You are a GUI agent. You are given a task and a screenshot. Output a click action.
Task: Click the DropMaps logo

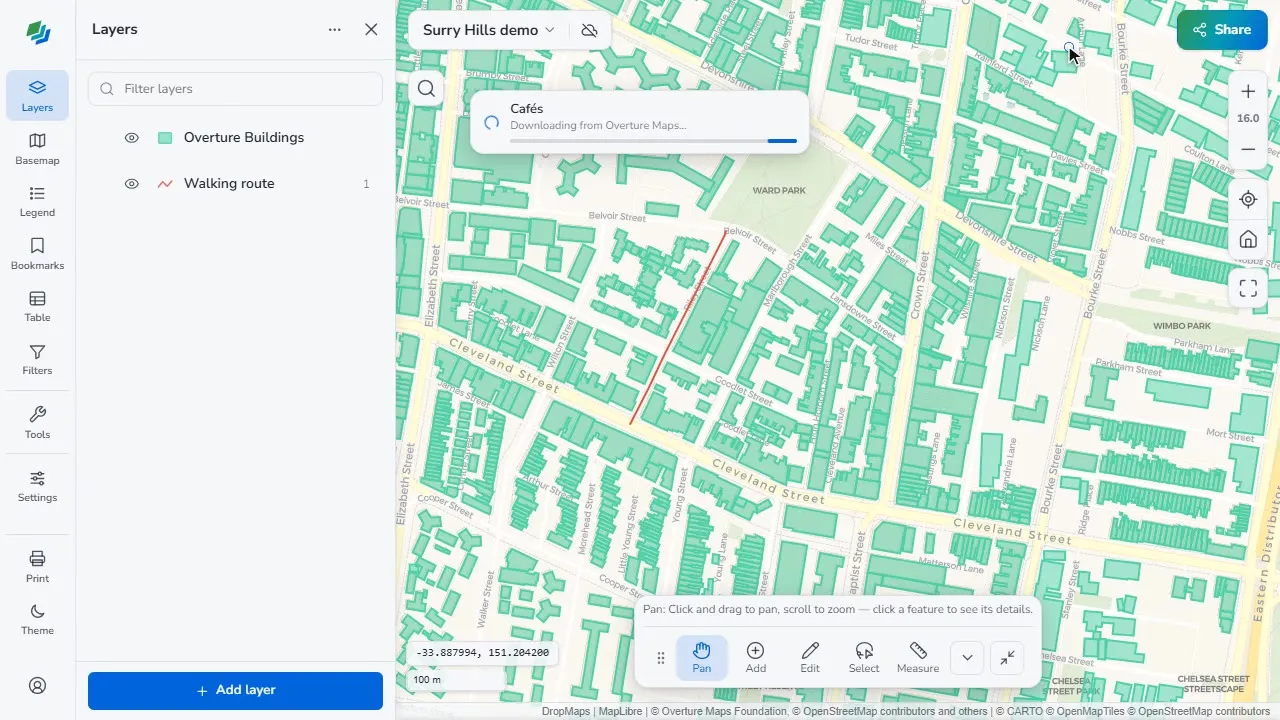pos(38,32)
